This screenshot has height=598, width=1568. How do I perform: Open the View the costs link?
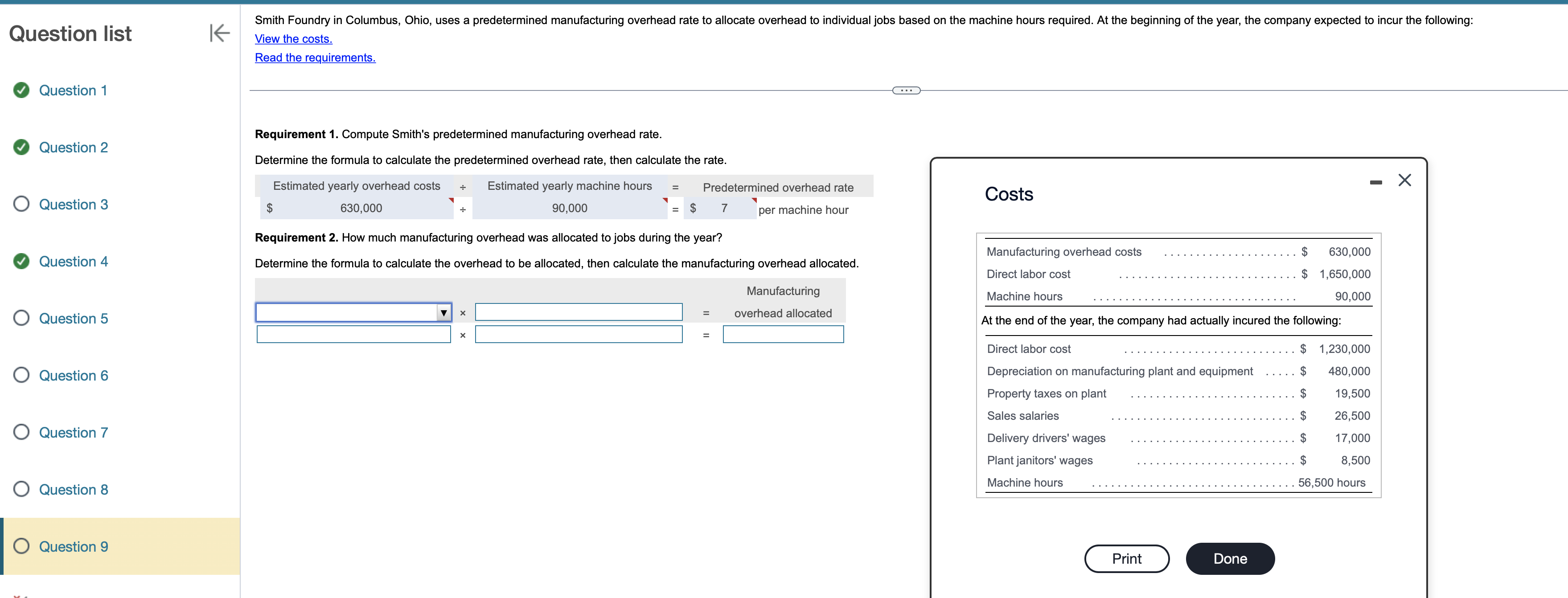[293, 39]
